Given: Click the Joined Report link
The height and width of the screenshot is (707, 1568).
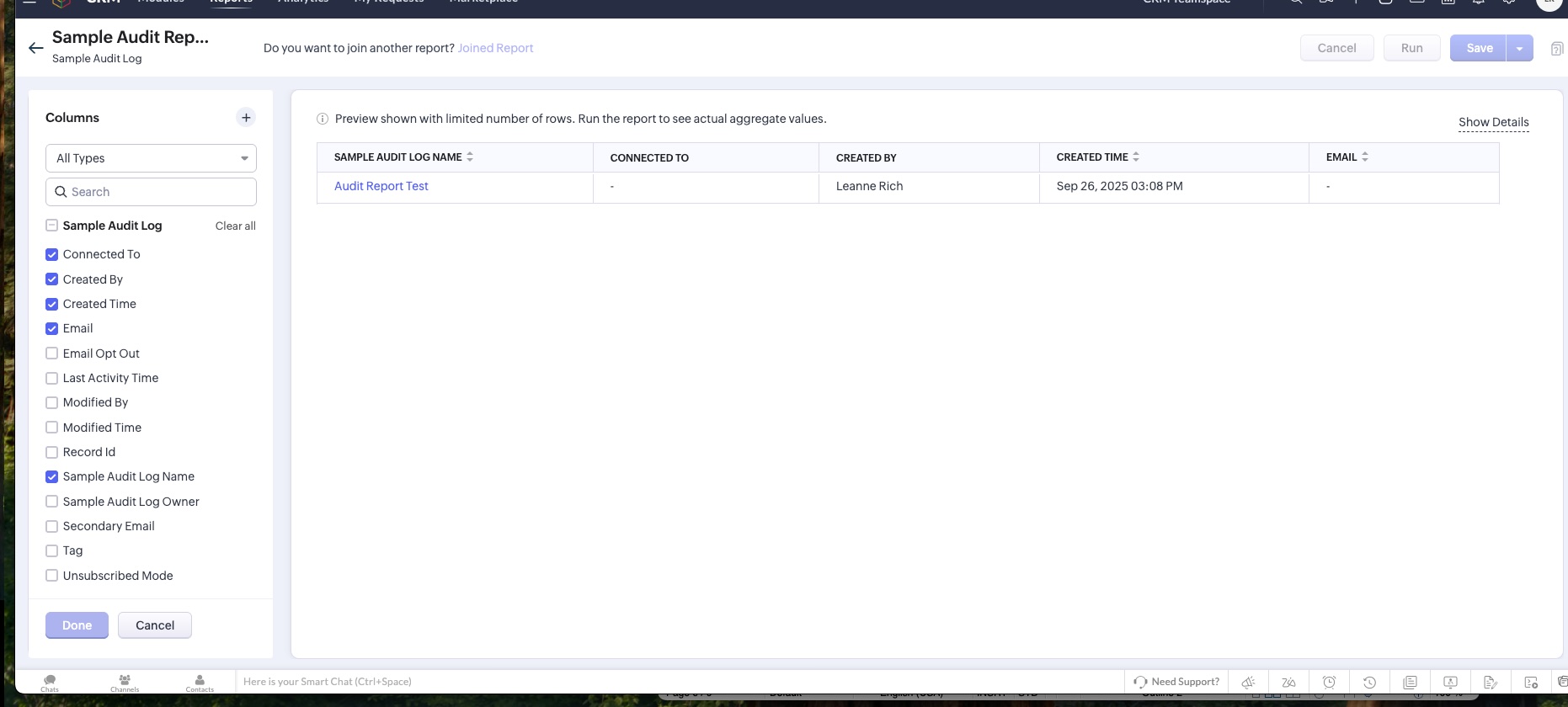Looking at the screenshot, I should coord(495,48).
